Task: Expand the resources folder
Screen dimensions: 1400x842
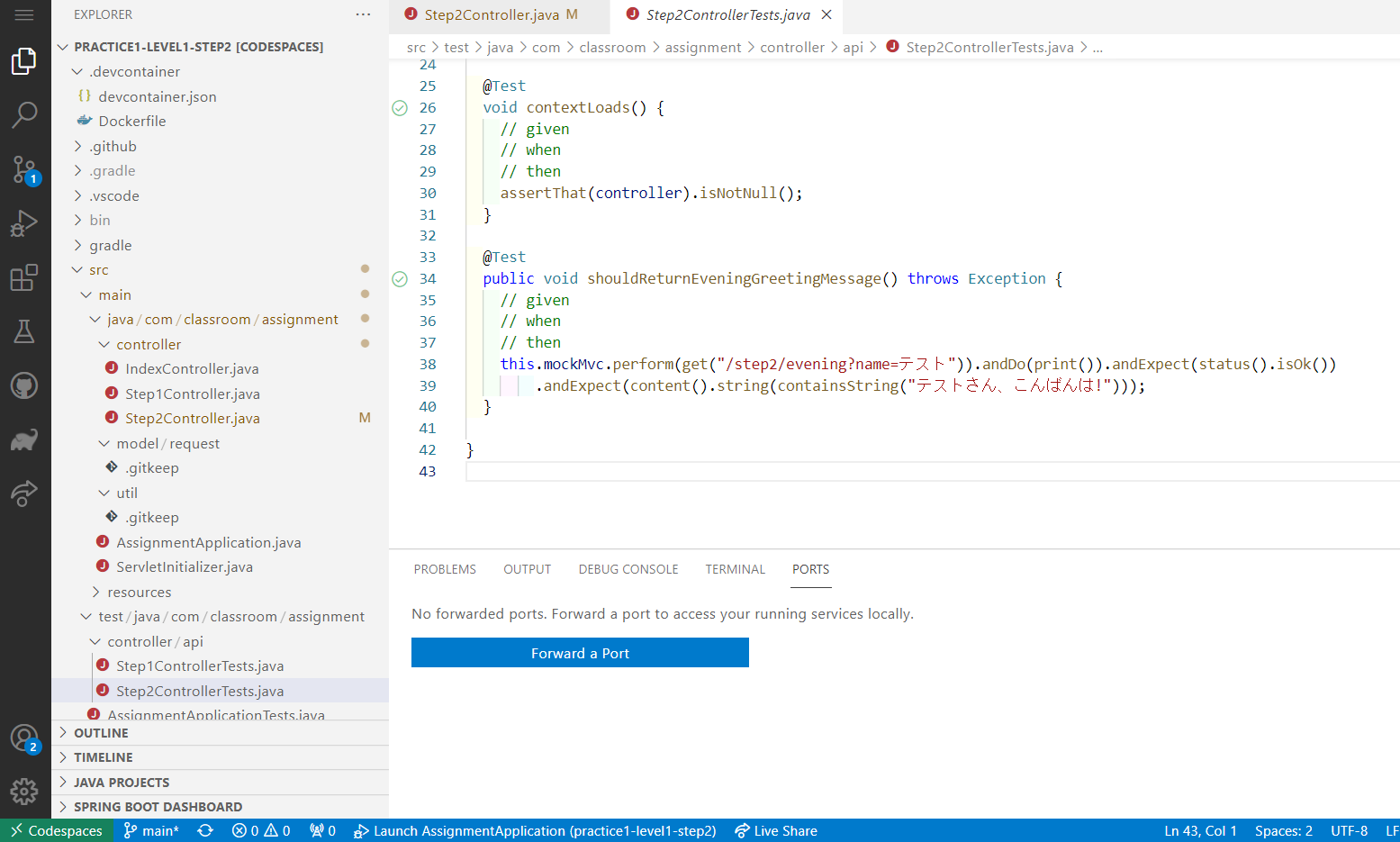Action: coord(140,592)
